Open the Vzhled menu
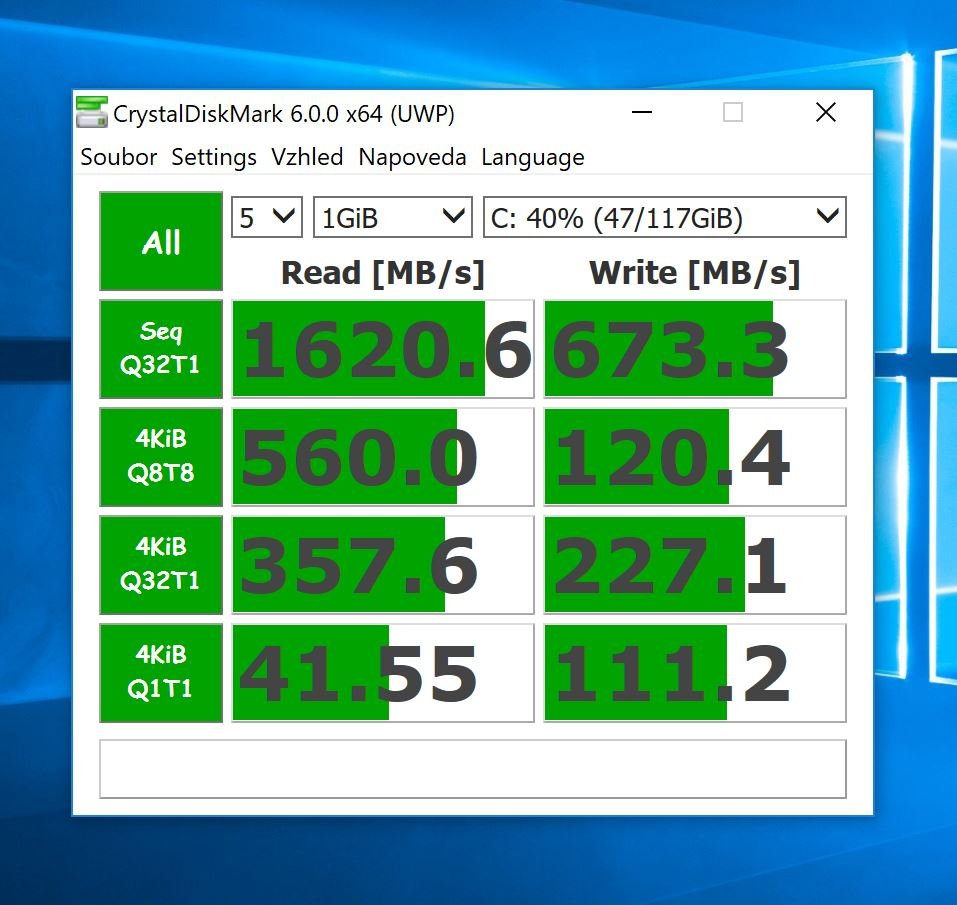Viewport: 957px width, 905px height. [307, 157]
